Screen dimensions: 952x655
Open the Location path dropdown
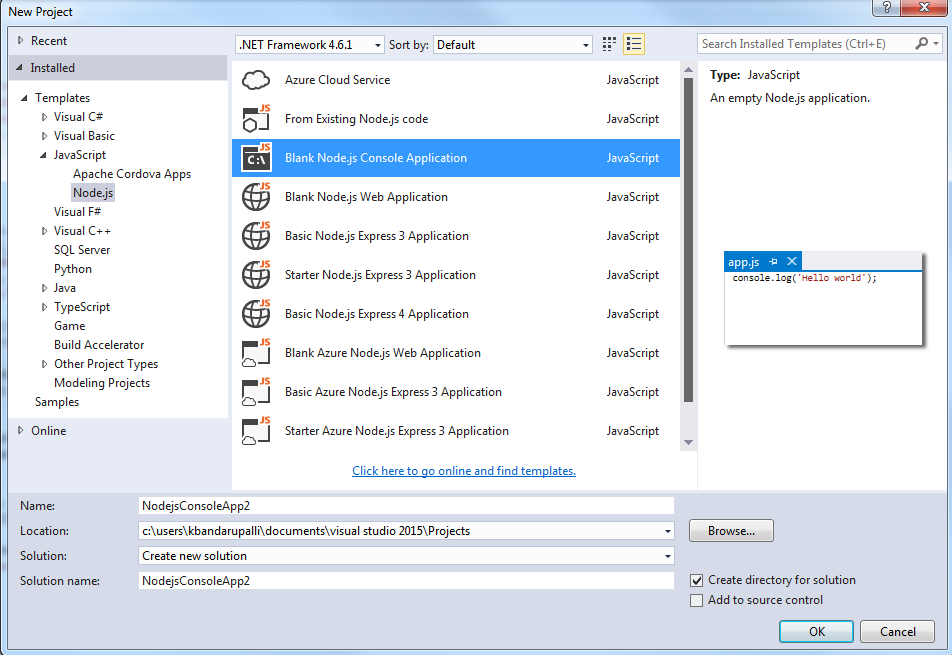point(667,531)
